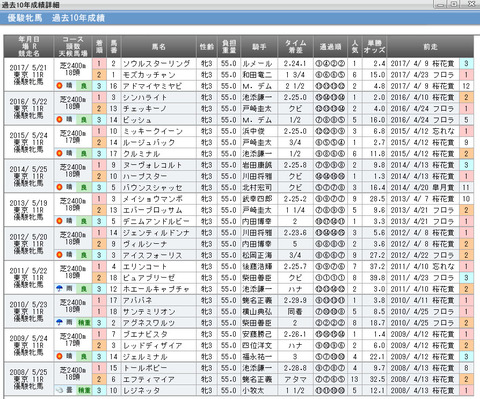Click the odds value 28.5

click(x=377, y=199)
